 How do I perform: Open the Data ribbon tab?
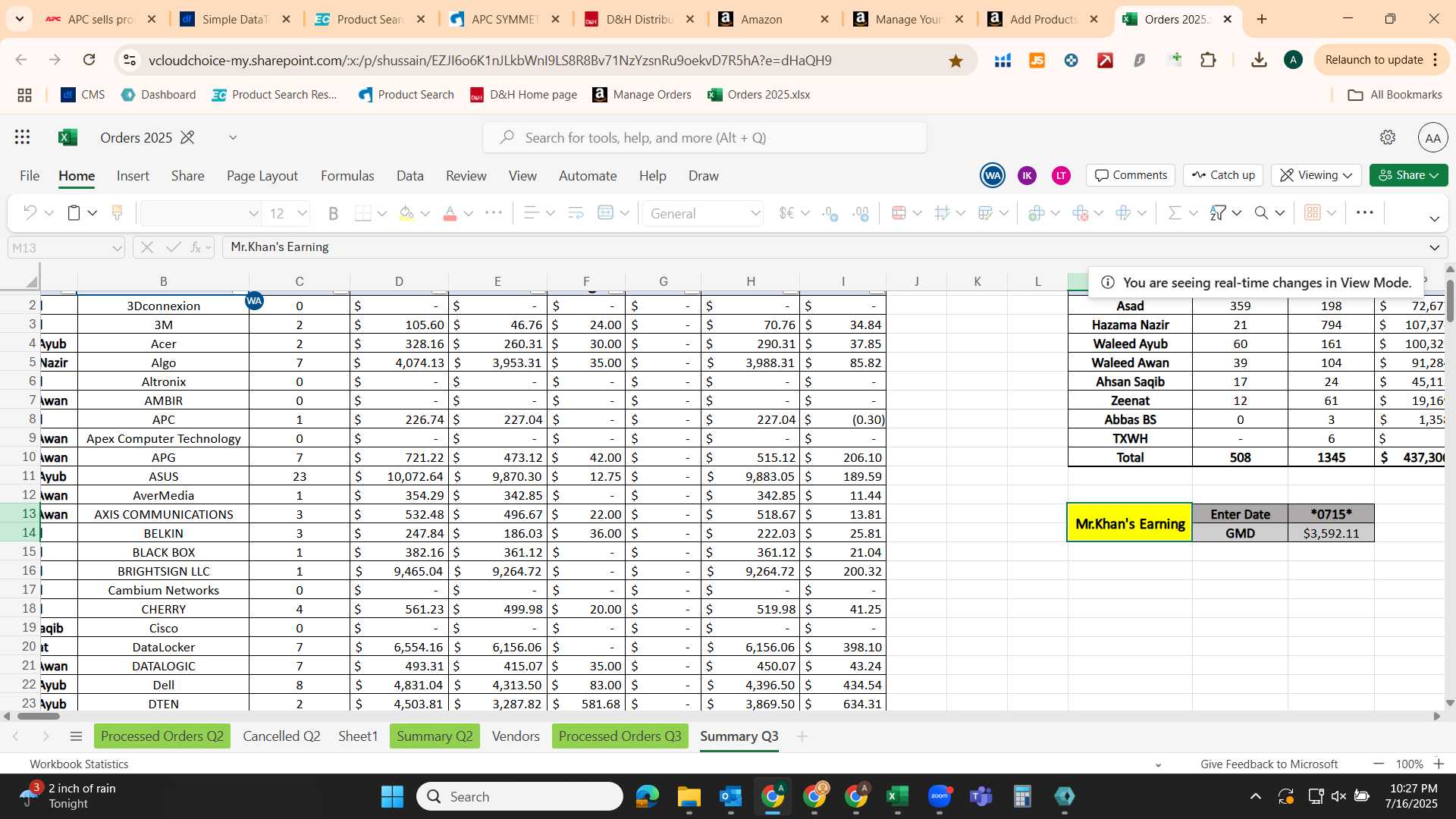(x=409, y=176)
